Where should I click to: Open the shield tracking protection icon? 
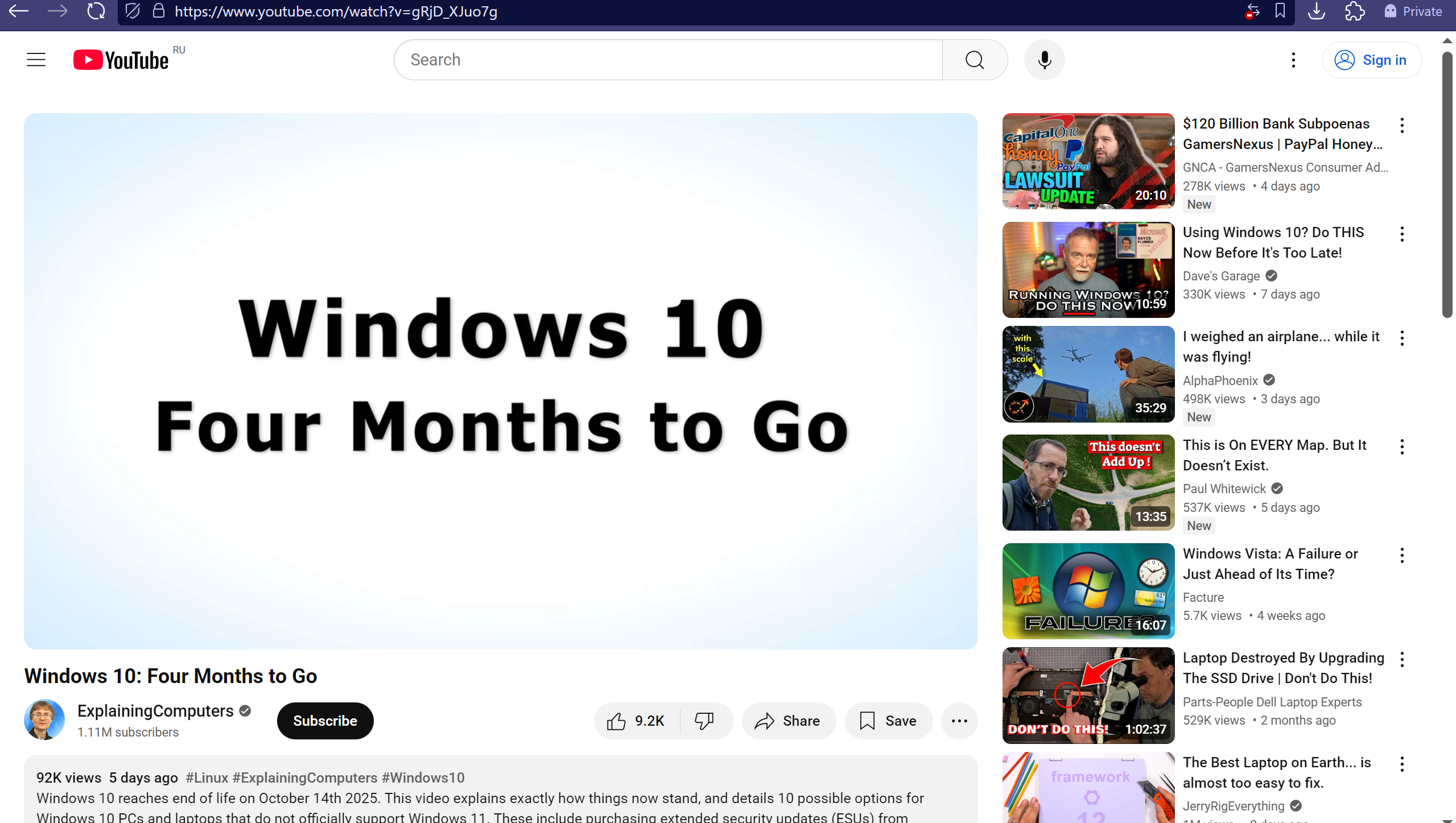tap(133, 11)
